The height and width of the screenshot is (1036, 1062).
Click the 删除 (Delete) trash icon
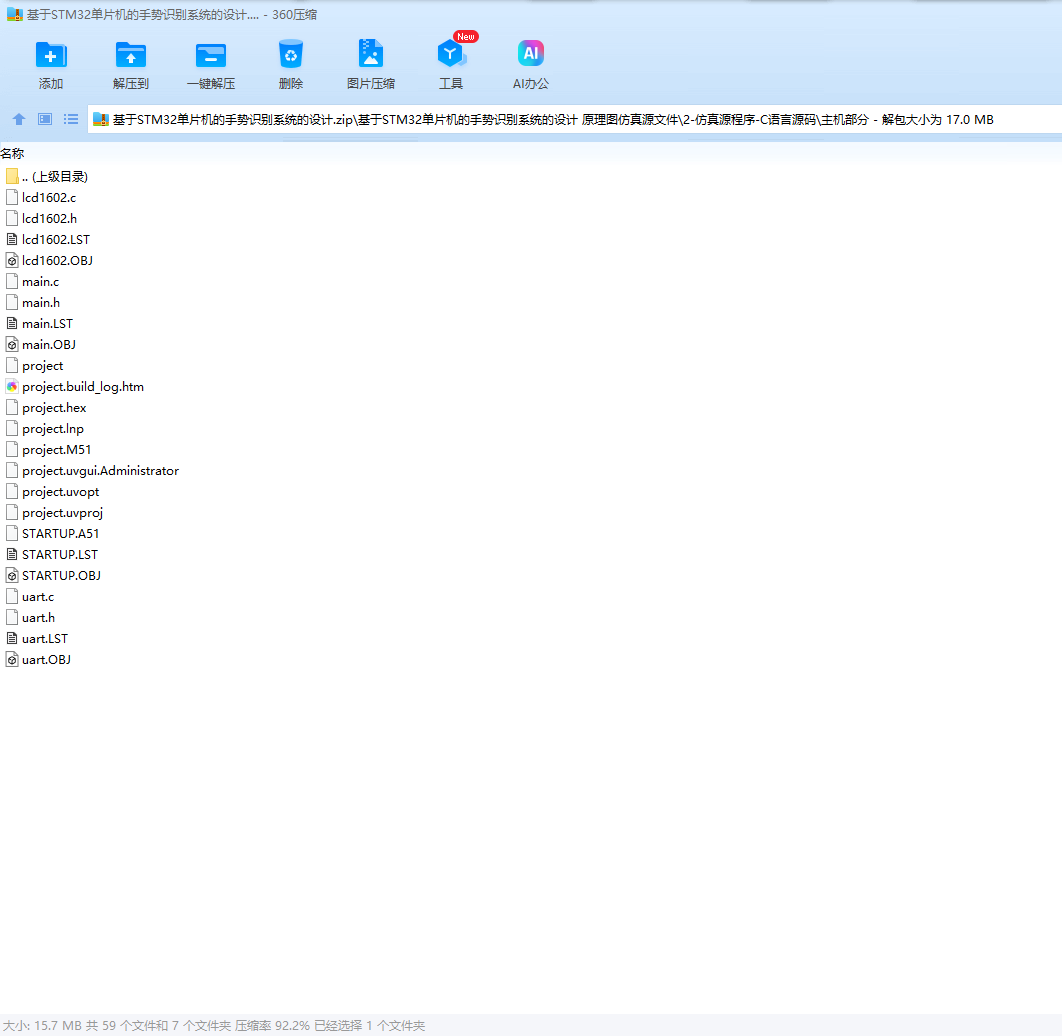click(x=291, y=55)
